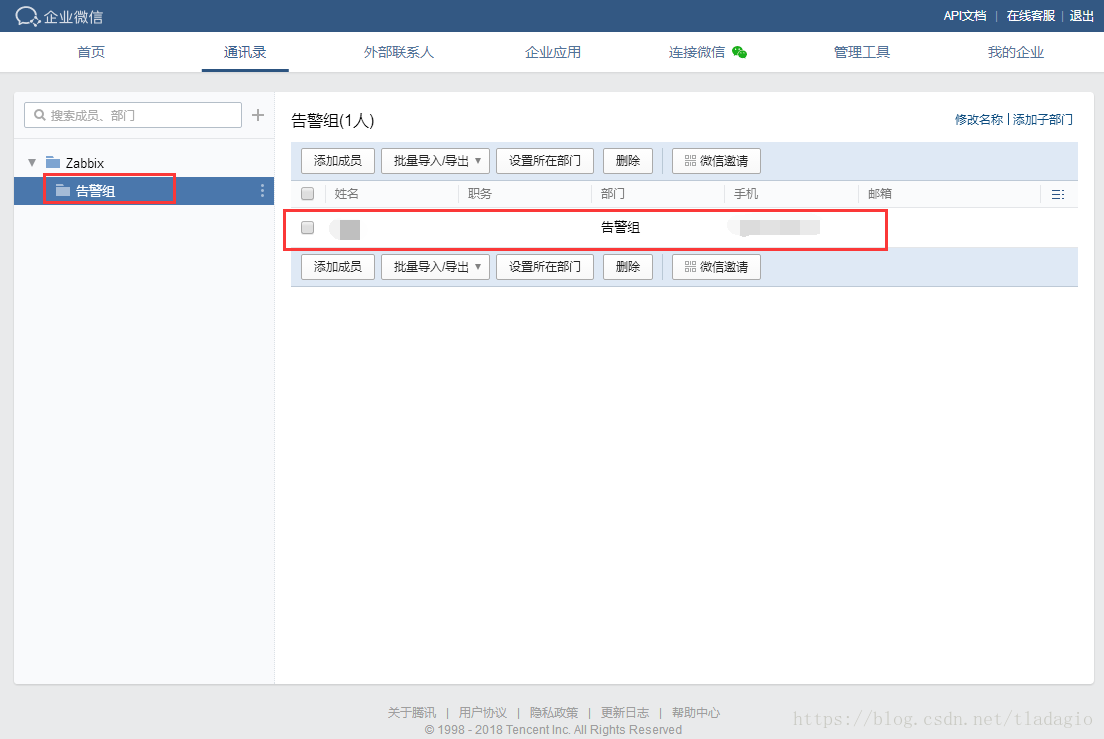Open the API文档 link in header
Screen dimensions: 1104x739
(x=964, y=16)
